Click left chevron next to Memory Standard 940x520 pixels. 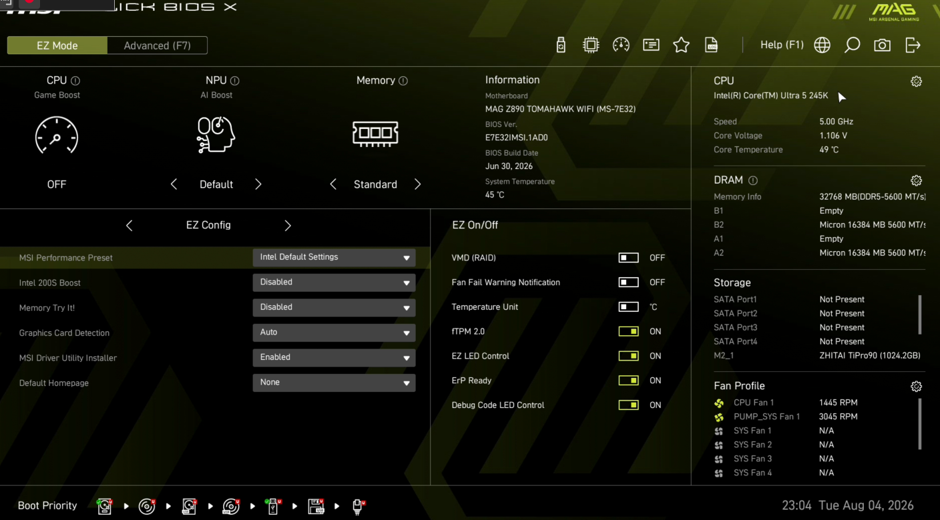[333, 184]
